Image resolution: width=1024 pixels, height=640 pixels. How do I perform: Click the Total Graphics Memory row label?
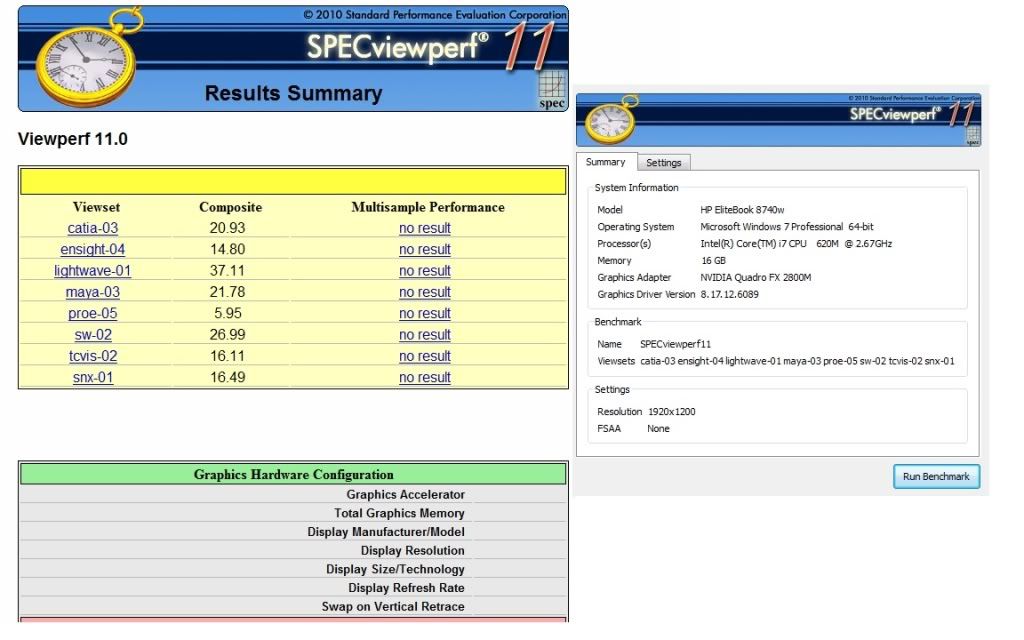[399, 513]
